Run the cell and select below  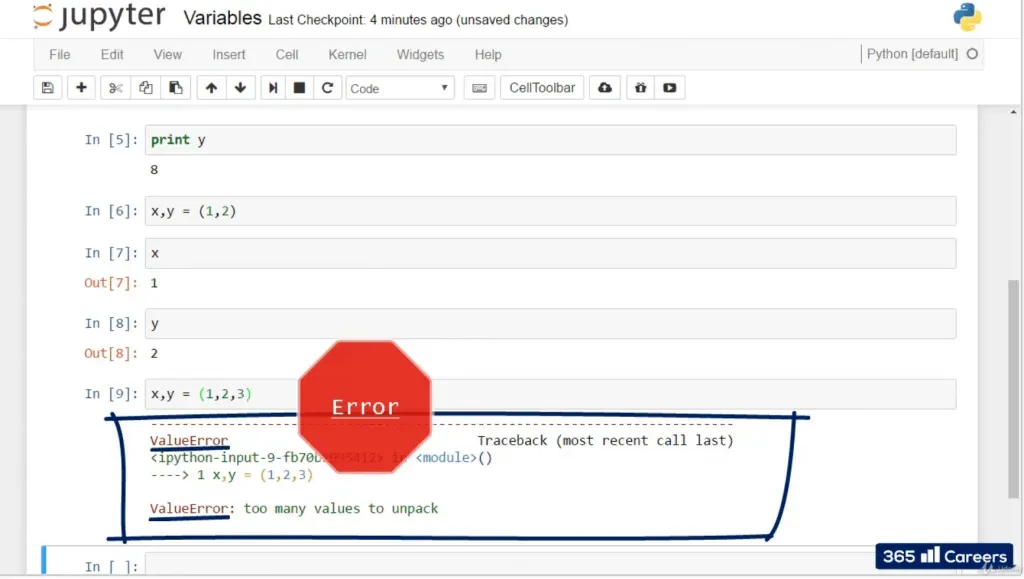coord(272,88)
